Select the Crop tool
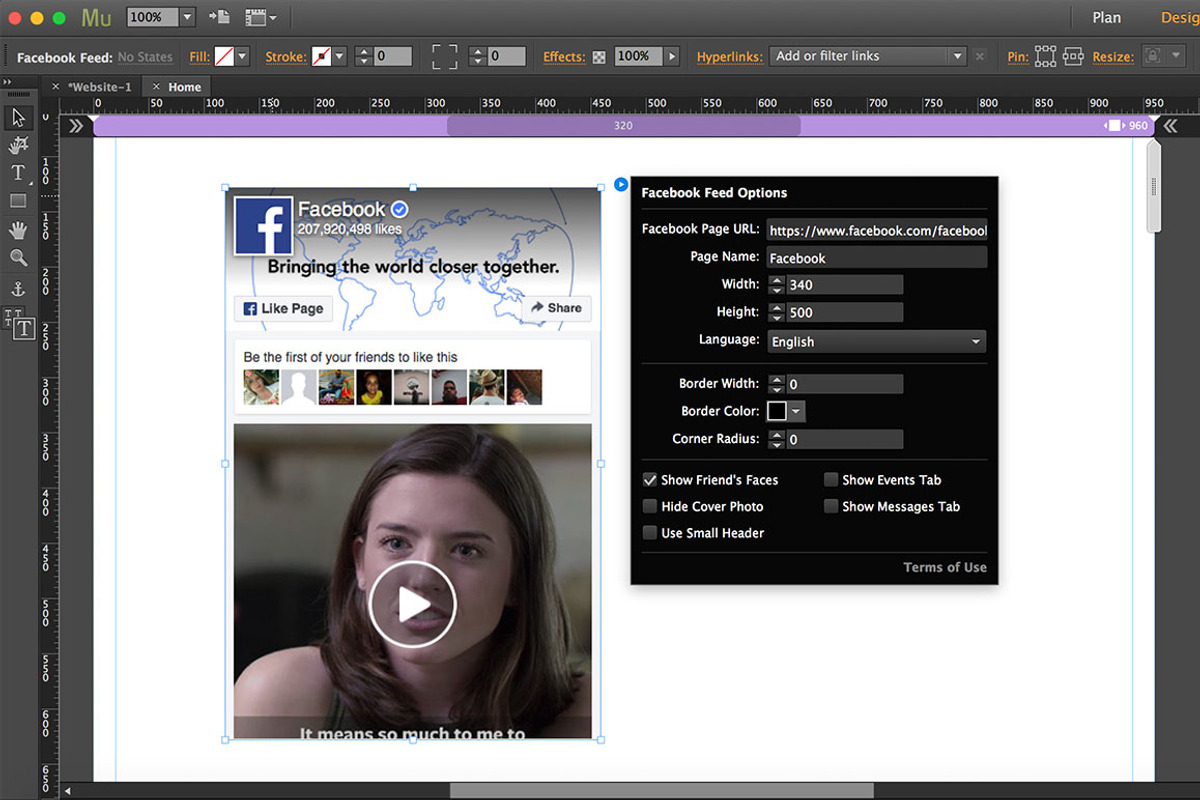 coord(18,146)
